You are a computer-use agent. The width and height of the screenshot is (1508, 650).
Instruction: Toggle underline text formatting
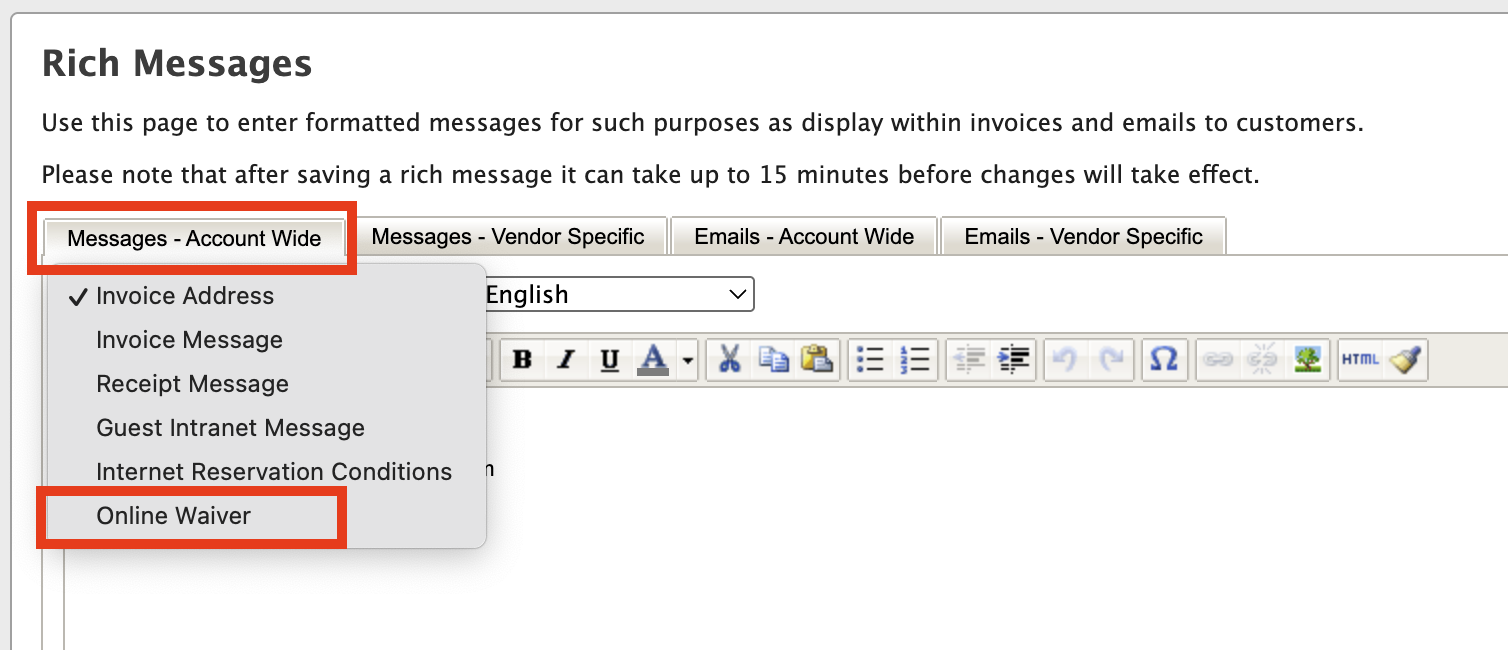(610, 360)
